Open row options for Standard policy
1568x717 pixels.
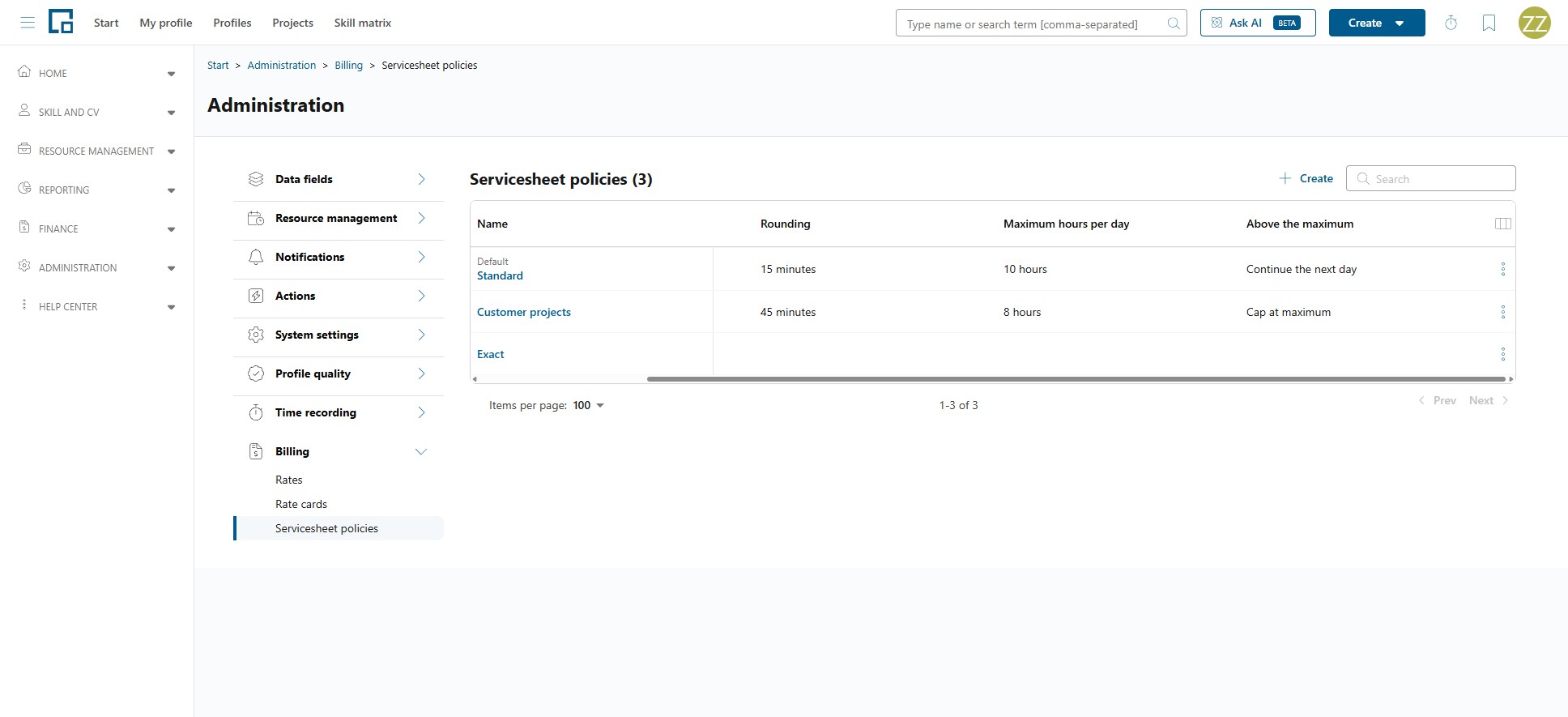tap(1502, 269)
